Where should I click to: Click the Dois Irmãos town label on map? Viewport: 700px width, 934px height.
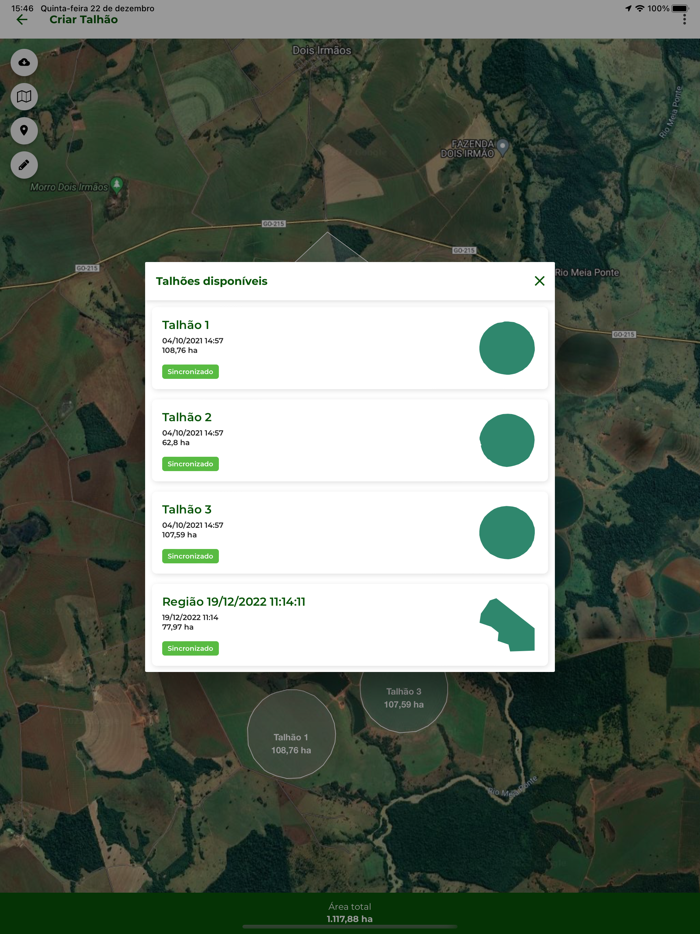(322, 51)
